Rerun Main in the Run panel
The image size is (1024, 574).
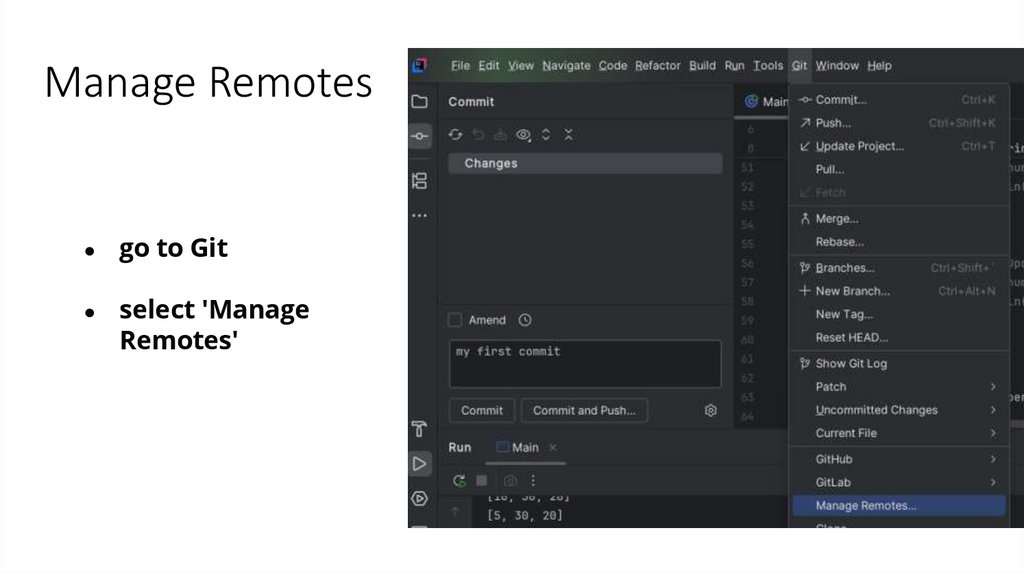(459, 481)
